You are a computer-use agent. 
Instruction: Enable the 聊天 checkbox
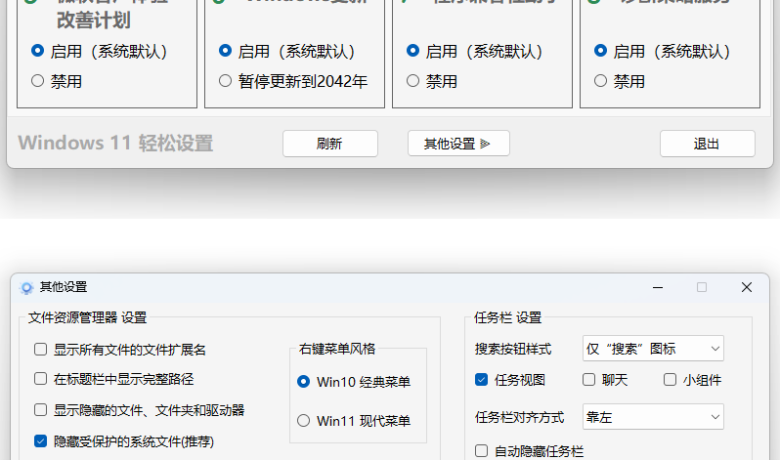click(x=588, y=380)
